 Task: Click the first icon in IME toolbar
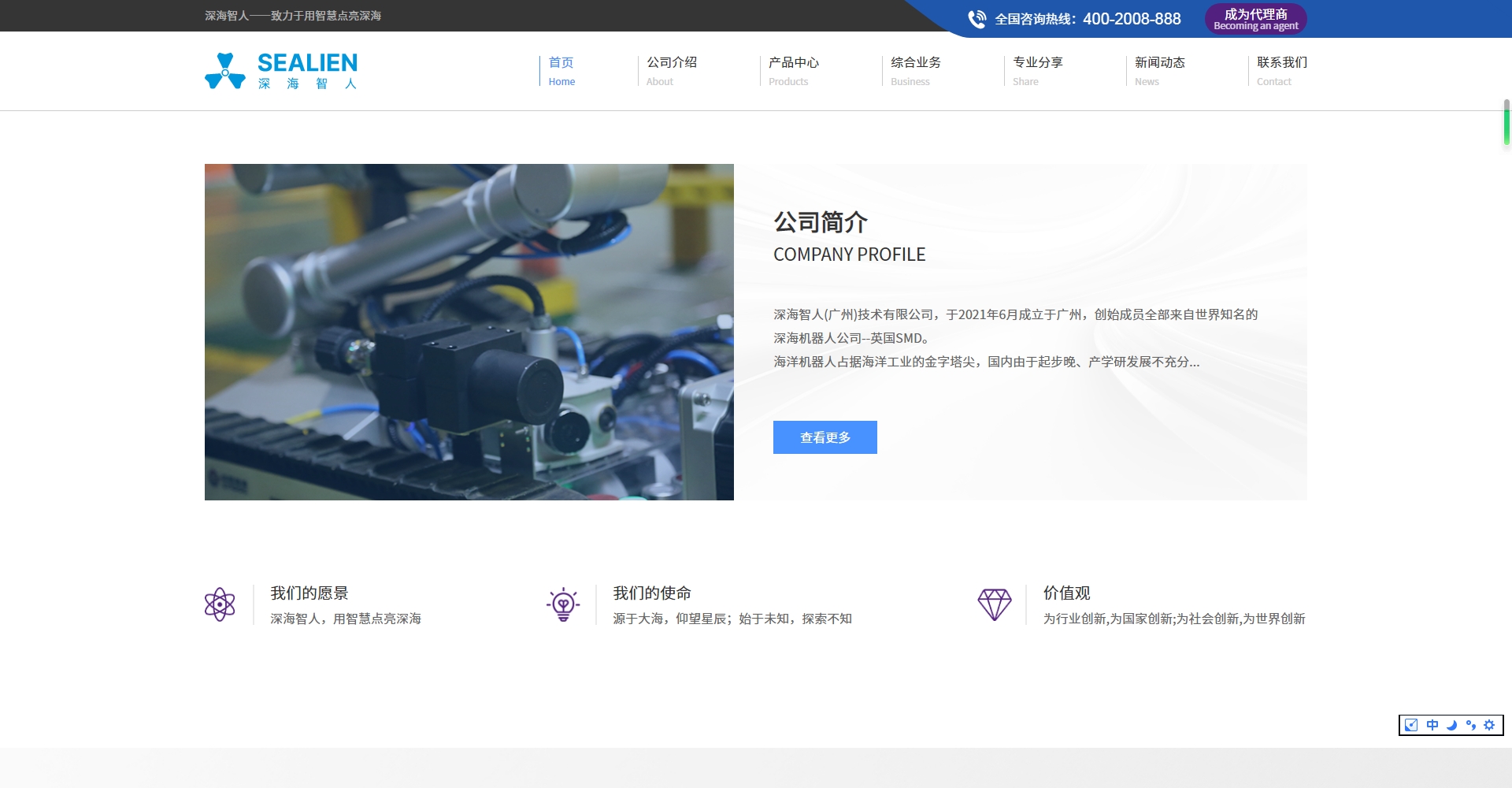click(1411, 725)
